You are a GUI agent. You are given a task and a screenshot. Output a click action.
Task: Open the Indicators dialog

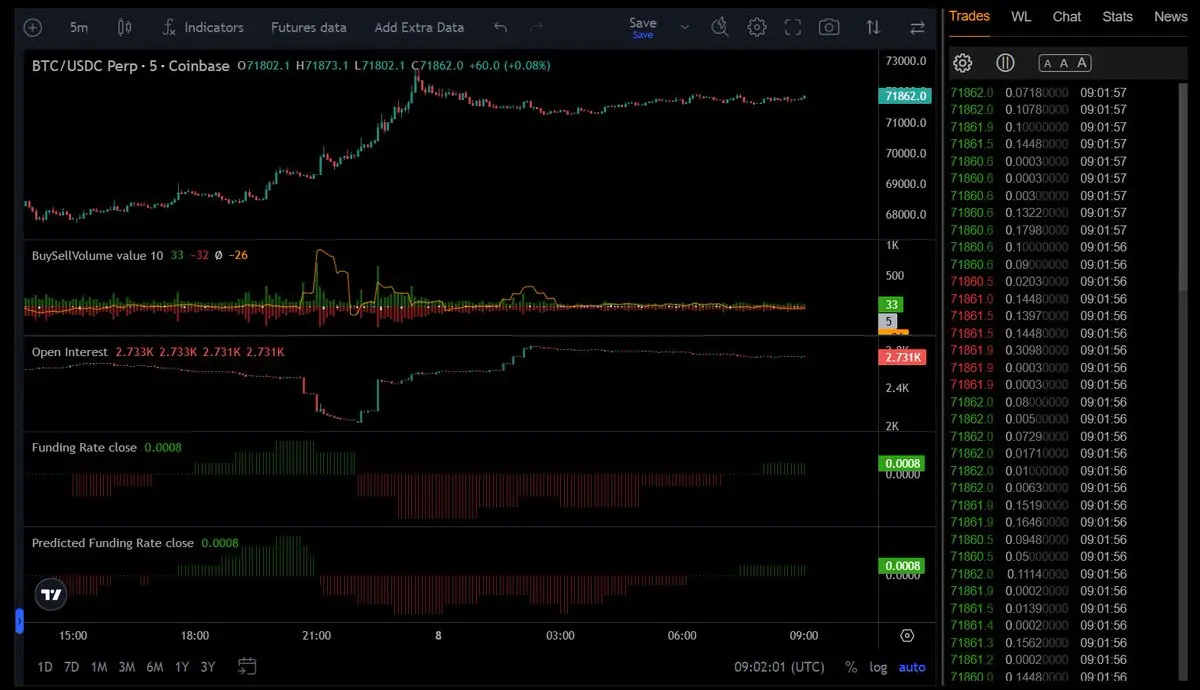(x=203, y=28)
